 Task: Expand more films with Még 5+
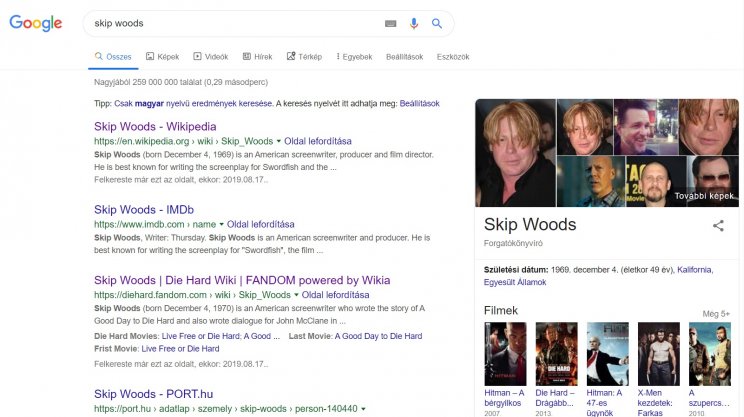[x=716, y=314]
